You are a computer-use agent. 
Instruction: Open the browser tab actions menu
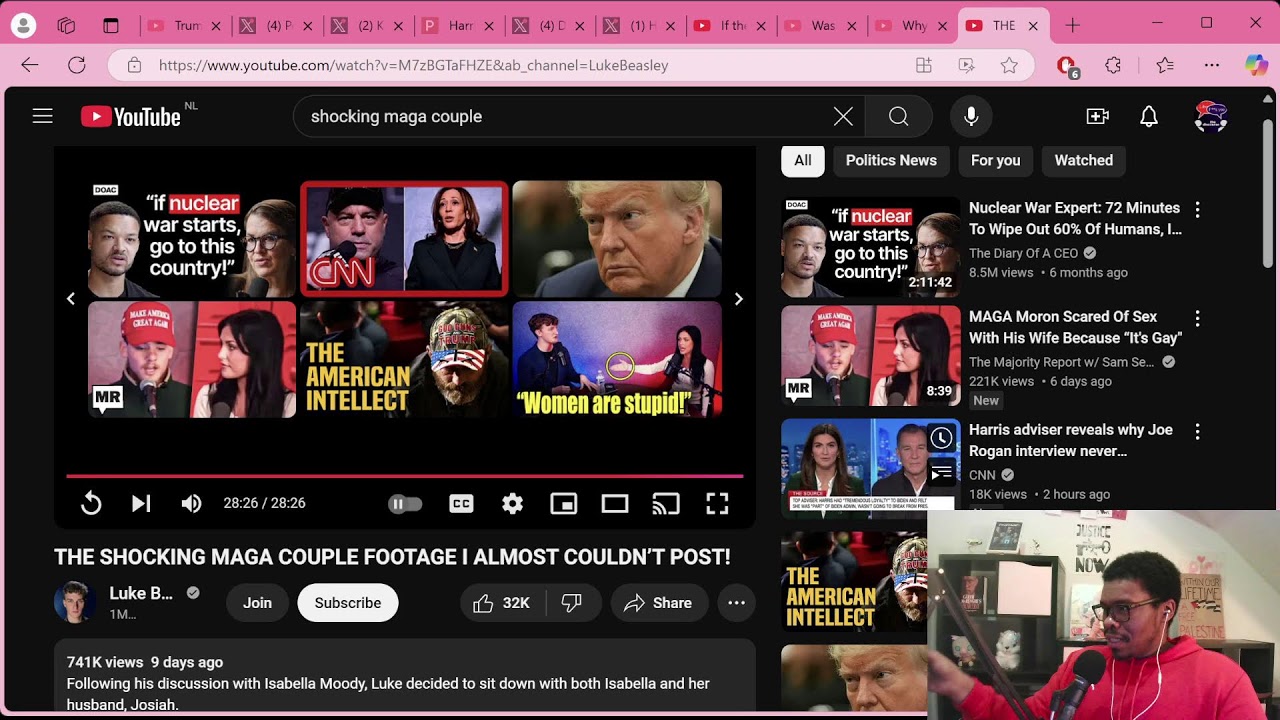111,25
